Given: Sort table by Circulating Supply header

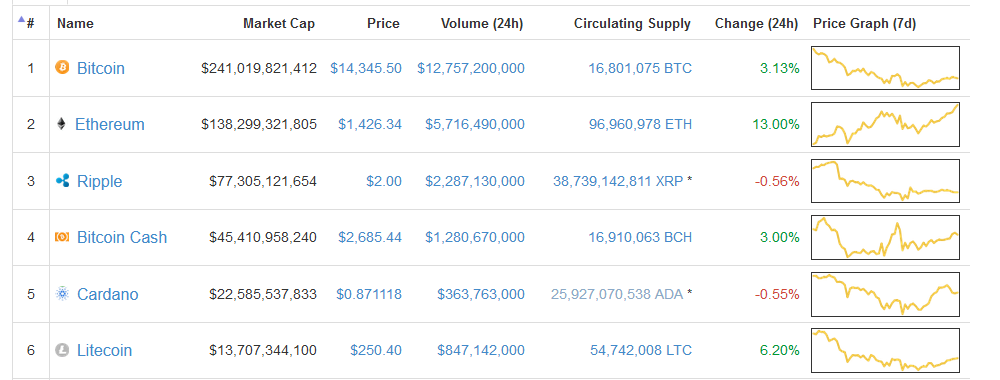Looking at the screenshot, I should (x=632, y=24).
